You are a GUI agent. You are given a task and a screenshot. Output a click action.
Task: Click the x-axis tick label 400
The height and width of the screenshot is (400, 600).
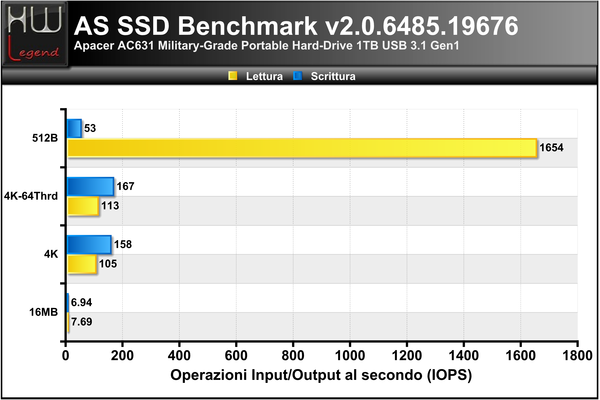click(179, 356)
